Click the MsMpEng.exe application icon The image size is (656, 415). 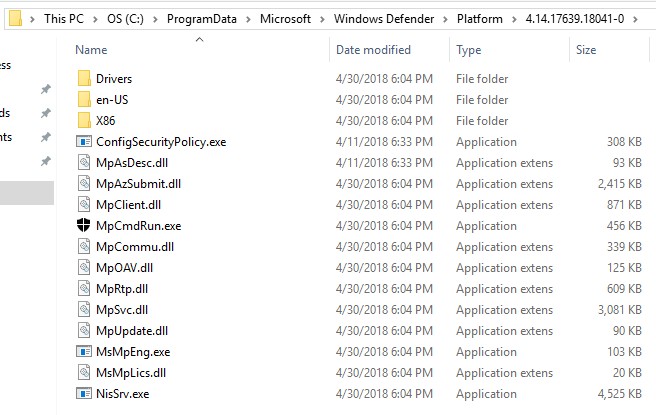pyautogui.click(x=84, y=352)
